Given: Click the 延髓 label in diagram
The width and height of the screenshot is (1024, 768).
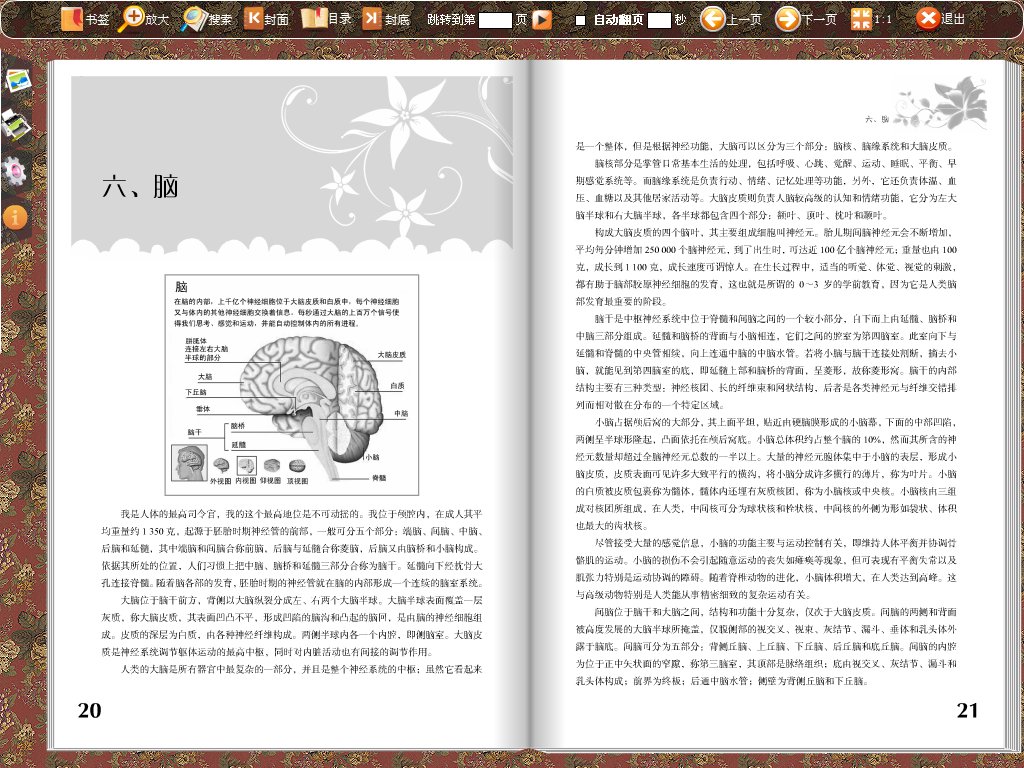Looking at the screenshot, I should (x=238, y=445).
